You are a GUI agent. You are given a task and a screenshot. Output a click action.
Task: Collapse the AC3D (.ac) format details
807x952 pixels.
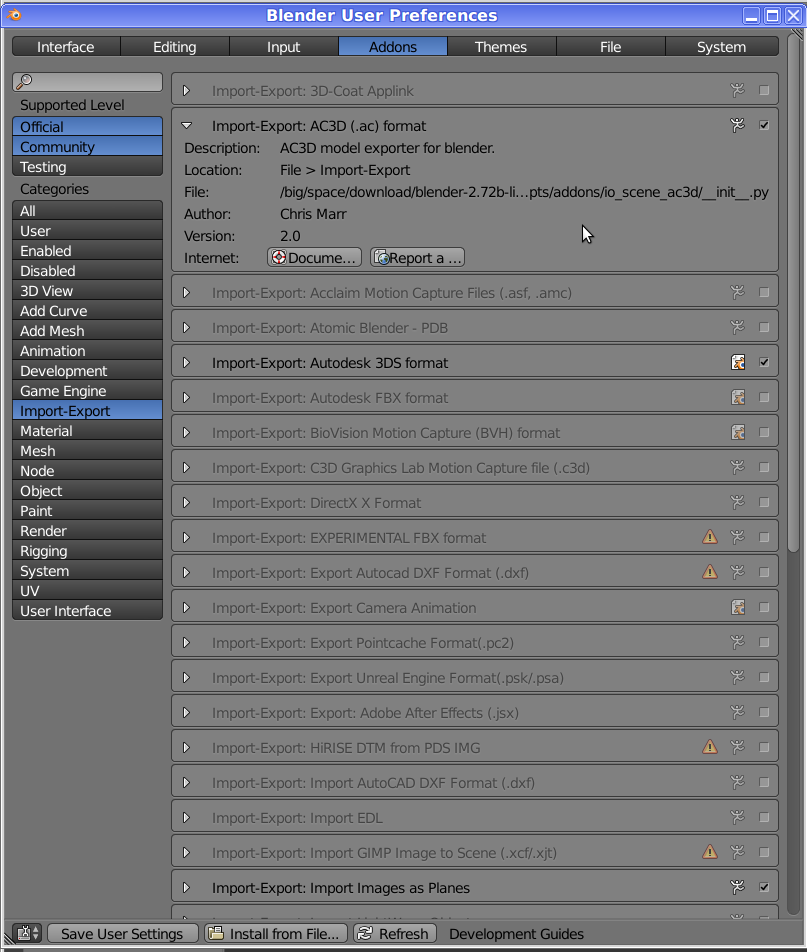pyautogui.click(x=186, y=126)
